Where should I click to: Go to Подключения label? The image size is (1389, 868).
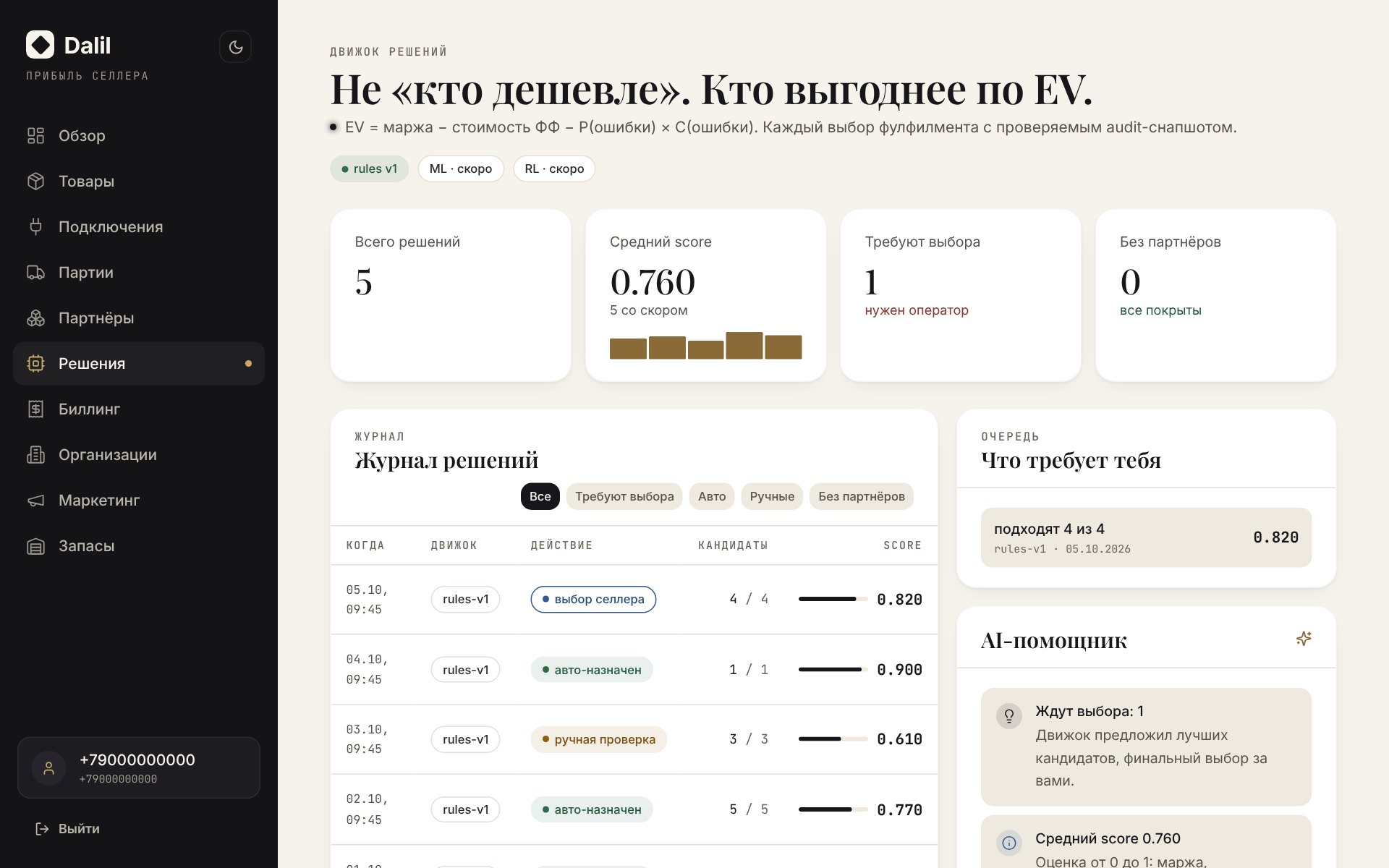point(111,226)
